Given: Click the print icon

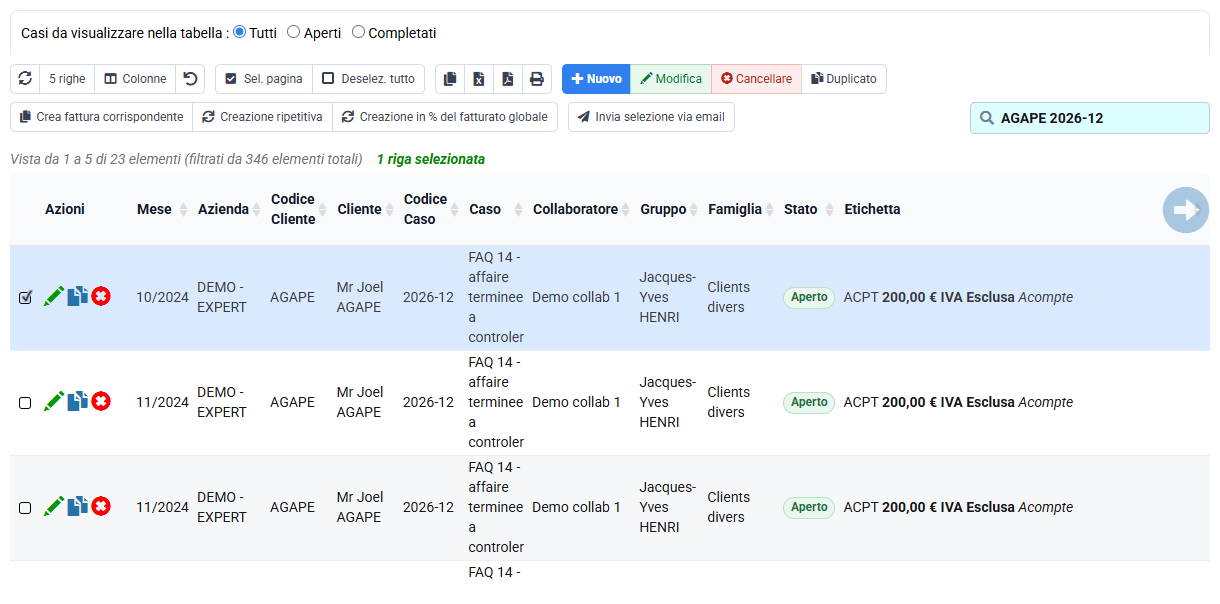Looking at the screenshot, I should tap(537, 79).
